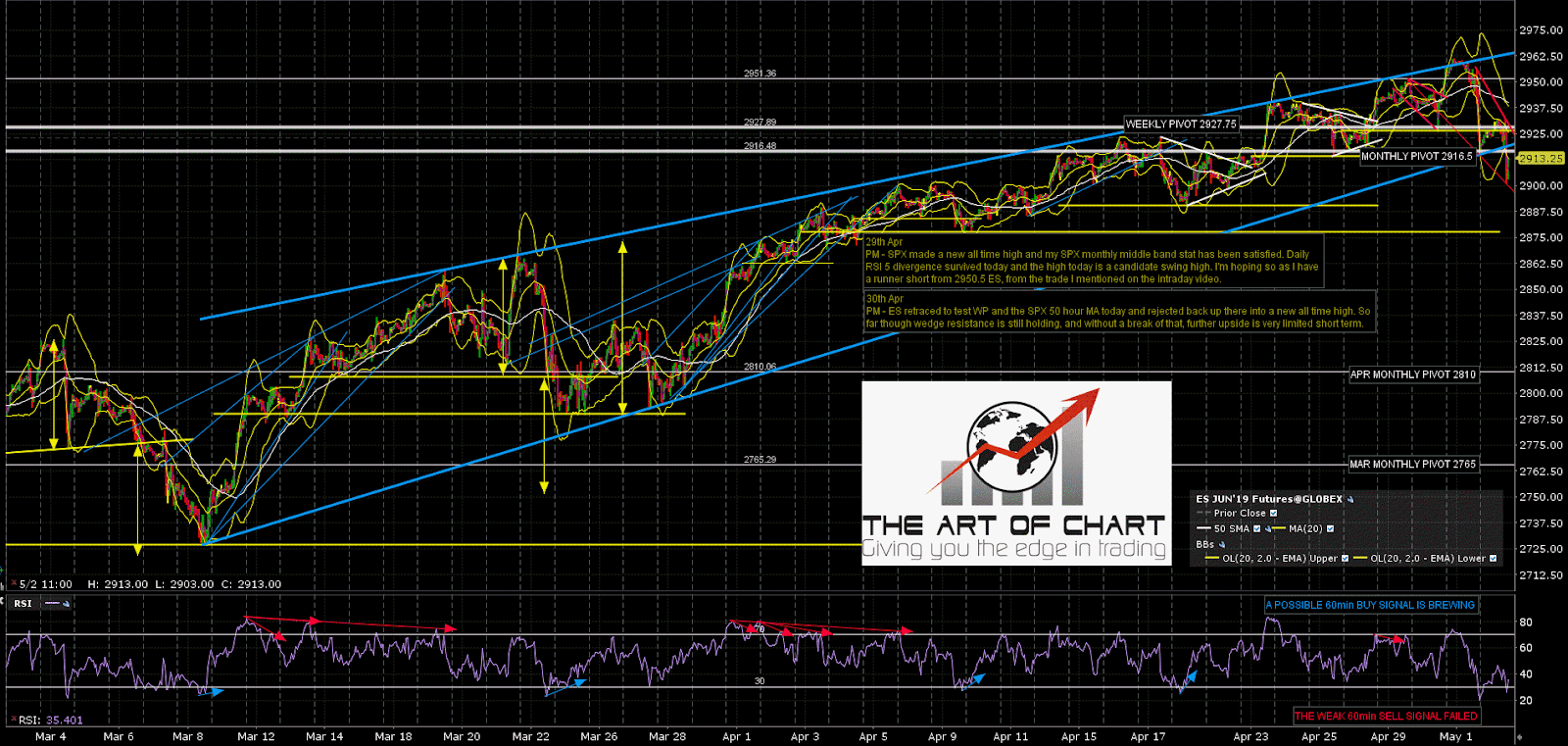Select the APR MONTHLY PIVOT 2810 label
The width and height of the screenshot is (1568, 746).
(x=1412, y=374)
